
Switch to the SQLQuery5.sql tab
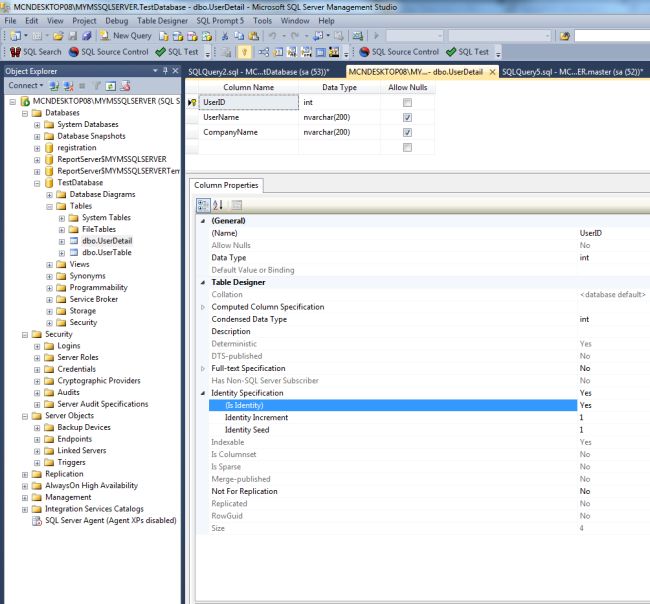(x=572, y=72)
